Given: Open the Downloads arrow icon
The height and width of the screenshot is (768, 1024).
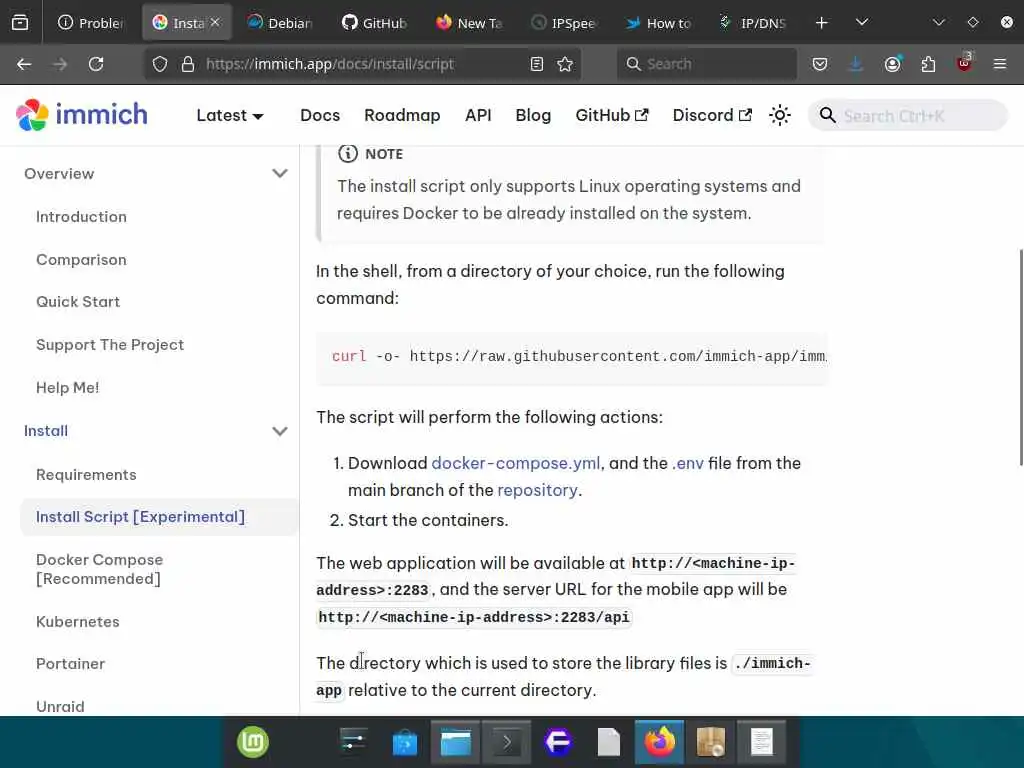Looking at the screenshot, I should coord(856,64).
